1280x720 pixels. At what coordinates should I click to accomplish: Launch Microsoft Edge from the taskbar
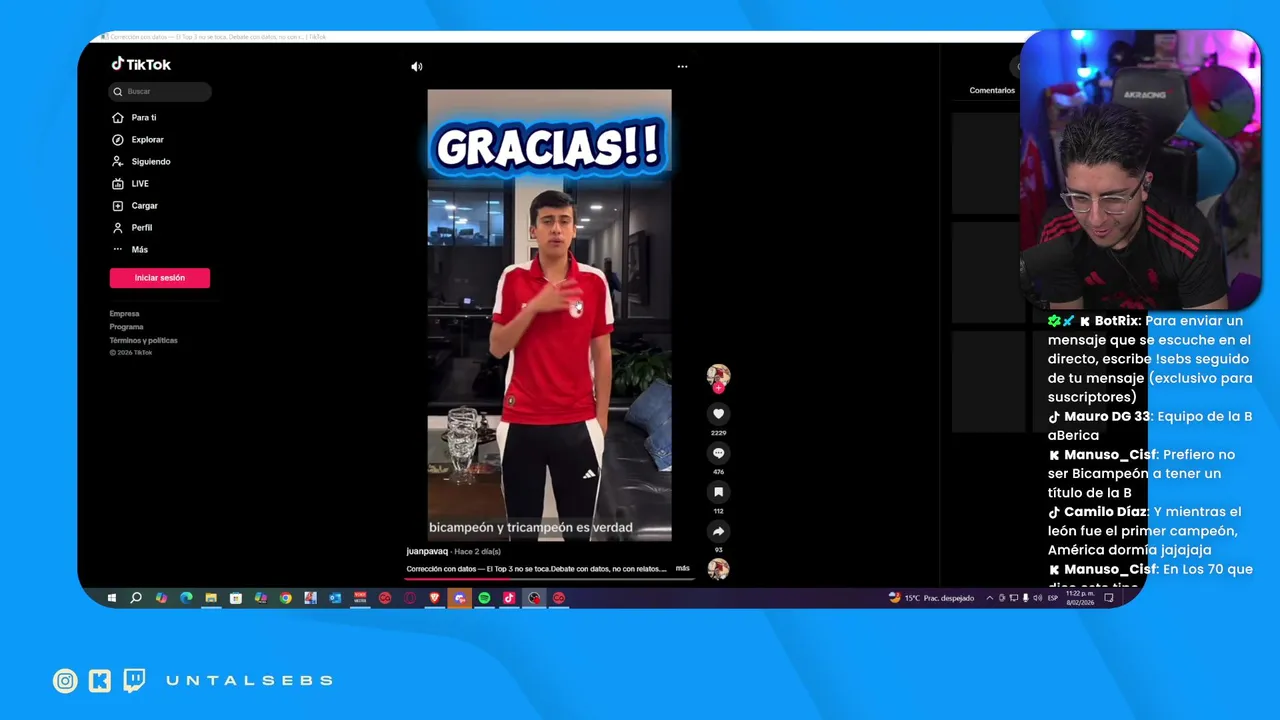[186, 598]
